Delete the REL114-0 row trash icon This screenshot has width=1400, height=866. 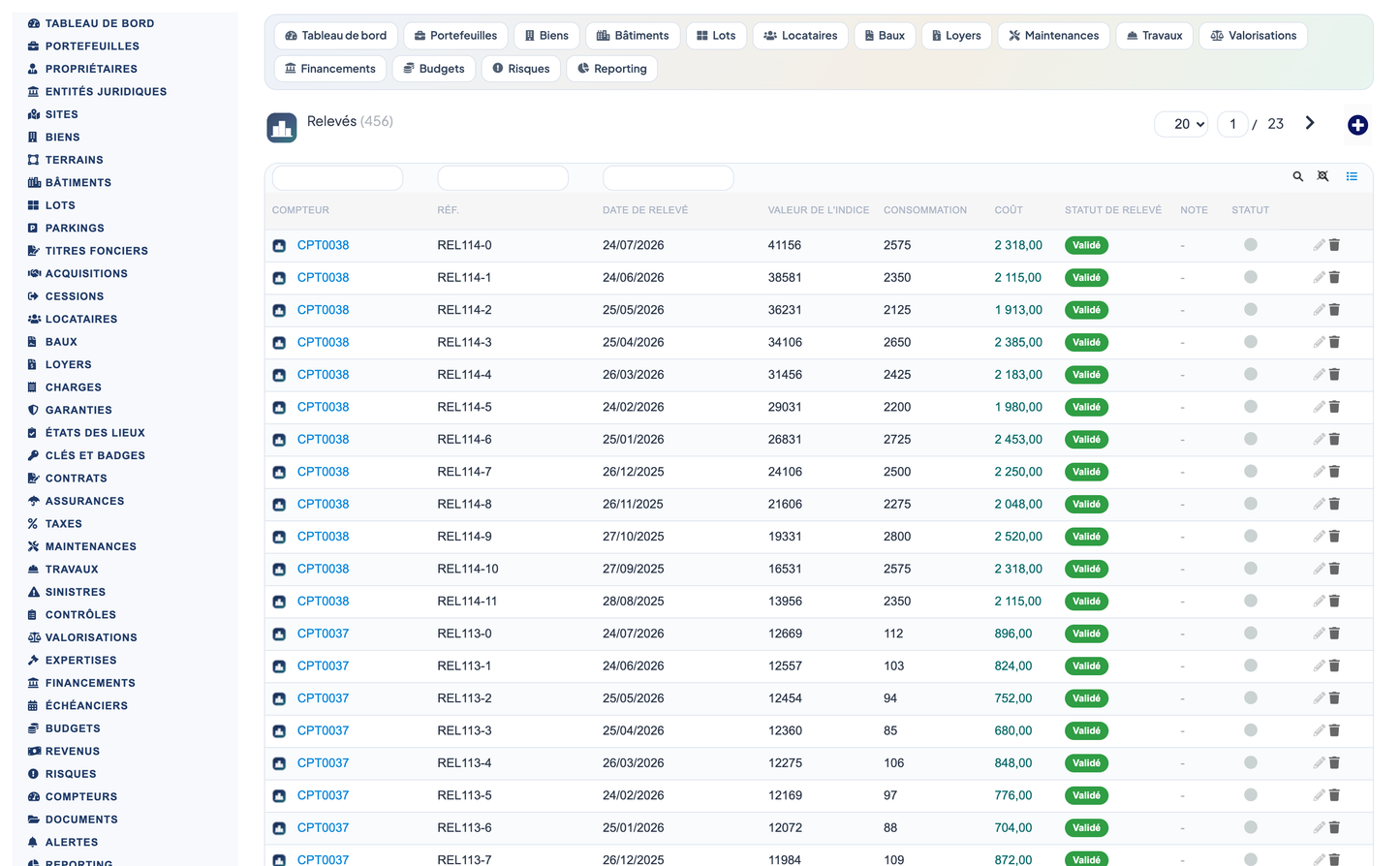(1334, 245)
